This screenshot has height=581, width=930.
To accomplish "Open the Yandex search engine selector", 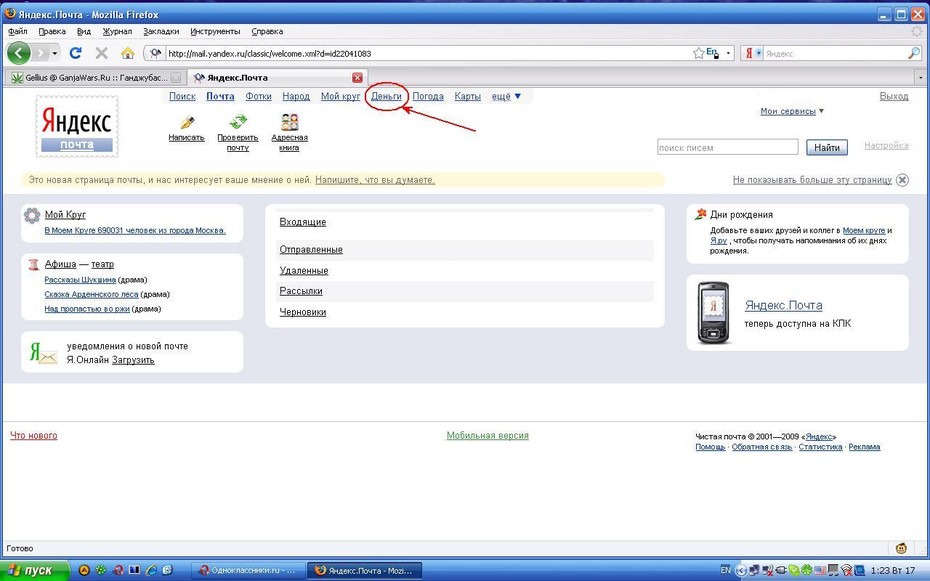I will click(x=753, y=53).
